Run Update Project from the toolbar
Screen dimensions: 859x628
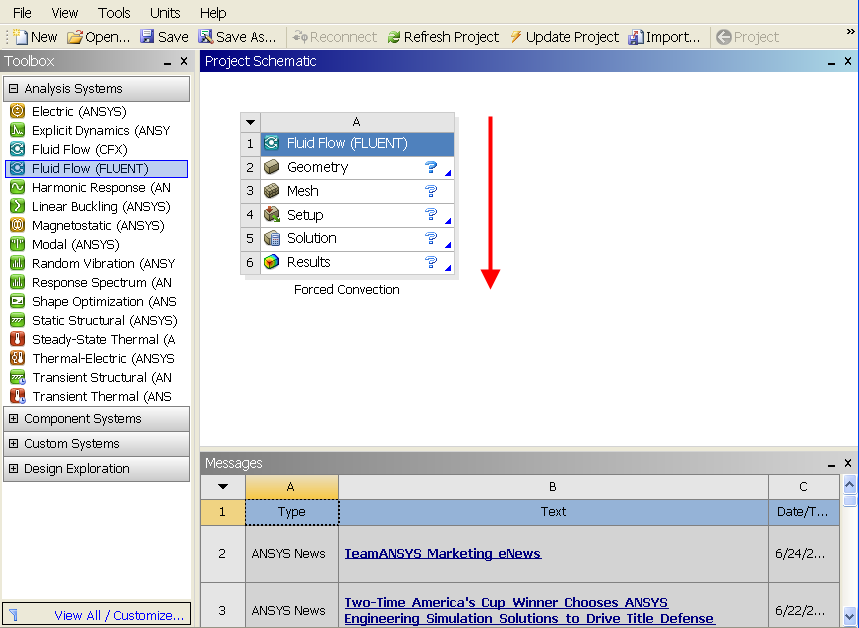(564, 37)
